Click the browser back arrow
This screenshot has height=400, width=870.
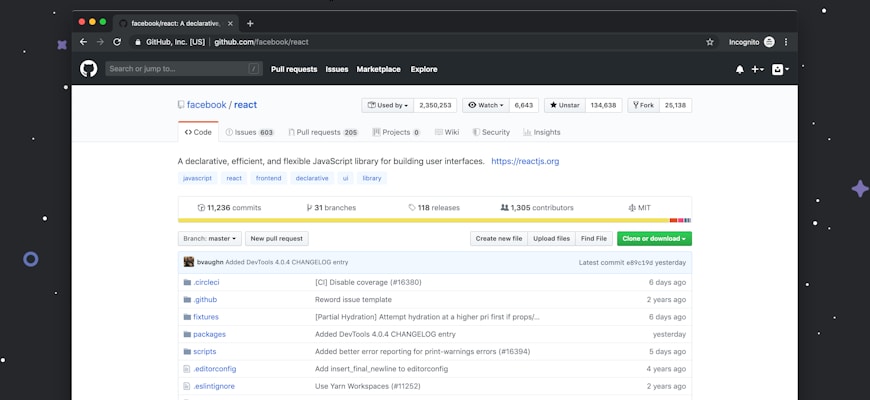click(83, 42)
